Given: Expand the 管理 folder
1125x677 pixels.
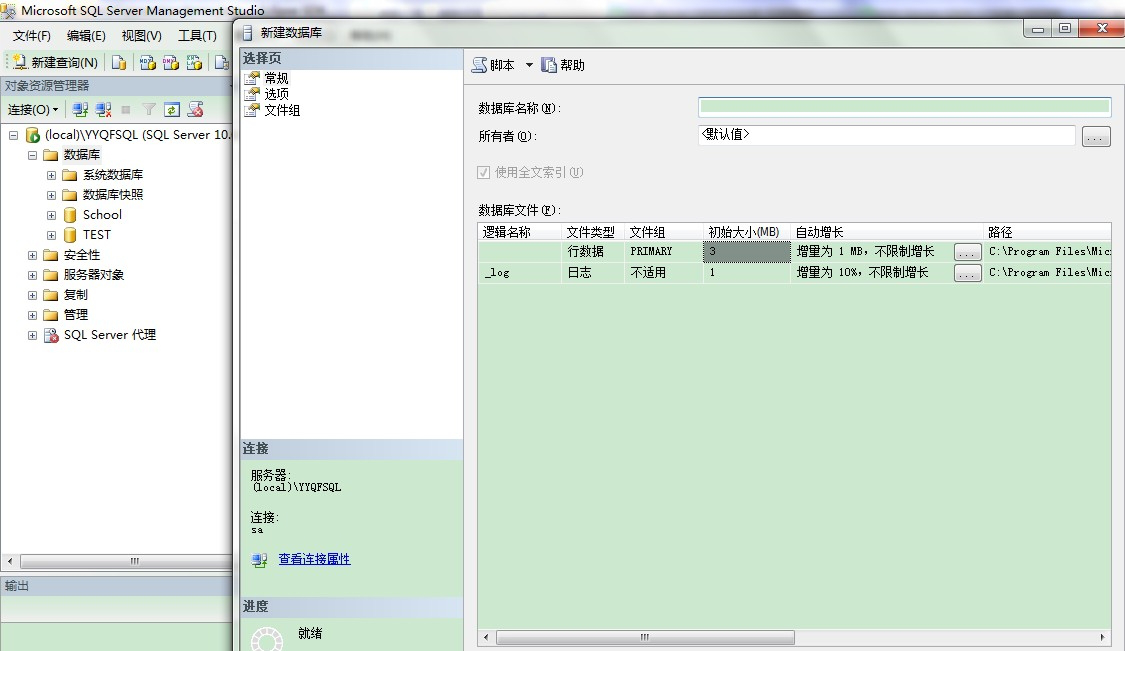Looking at the screenshot, I should click(x=32, y=316).
